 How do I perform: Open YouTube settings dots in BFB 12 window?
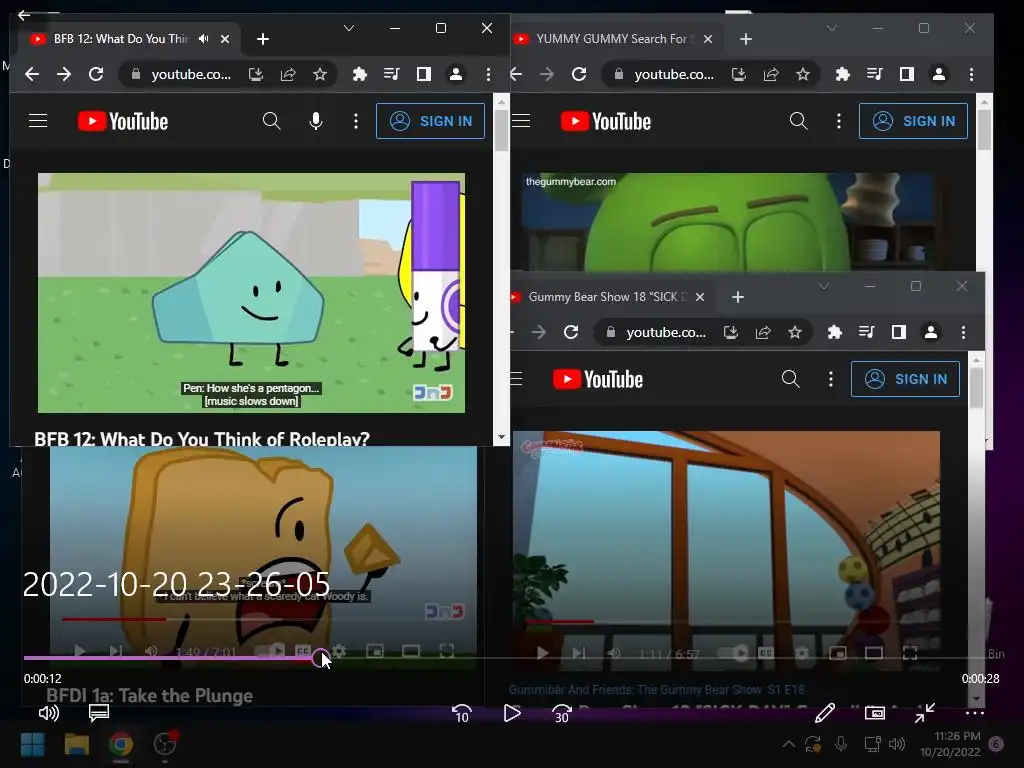coord(356,121)
